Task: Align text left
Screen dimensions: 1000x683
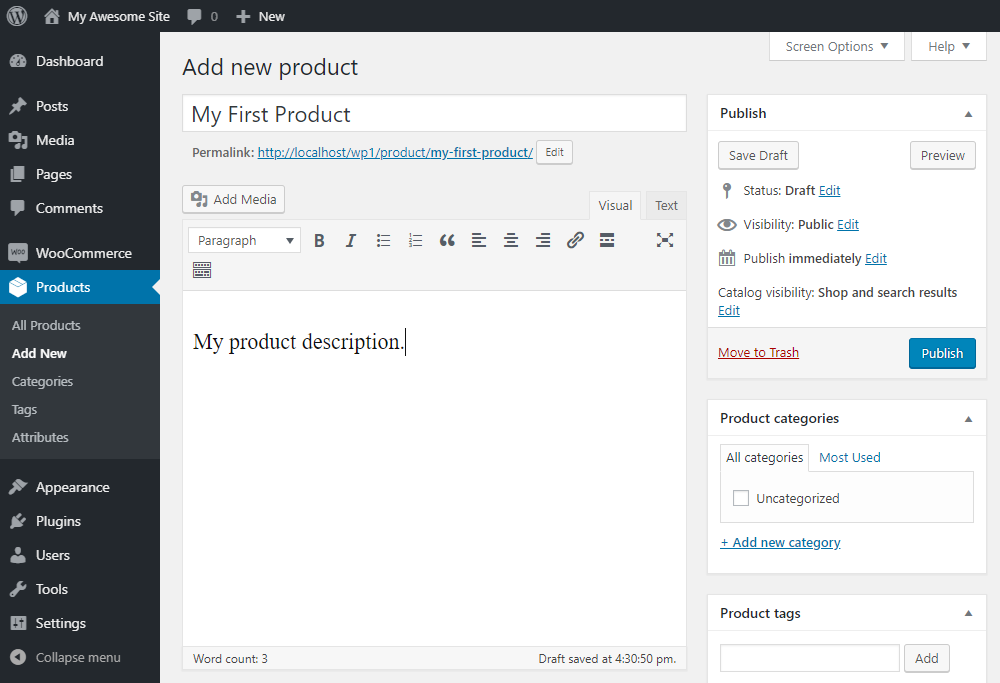Action: click(x=479, y=240)
